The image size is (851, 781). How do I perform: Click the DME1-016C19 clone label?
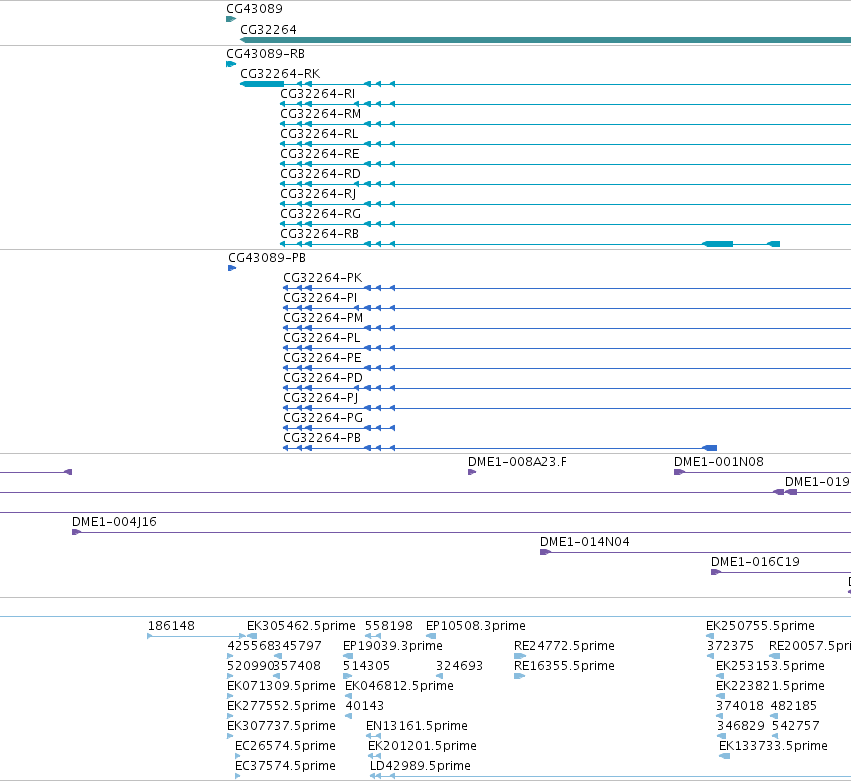755,562
